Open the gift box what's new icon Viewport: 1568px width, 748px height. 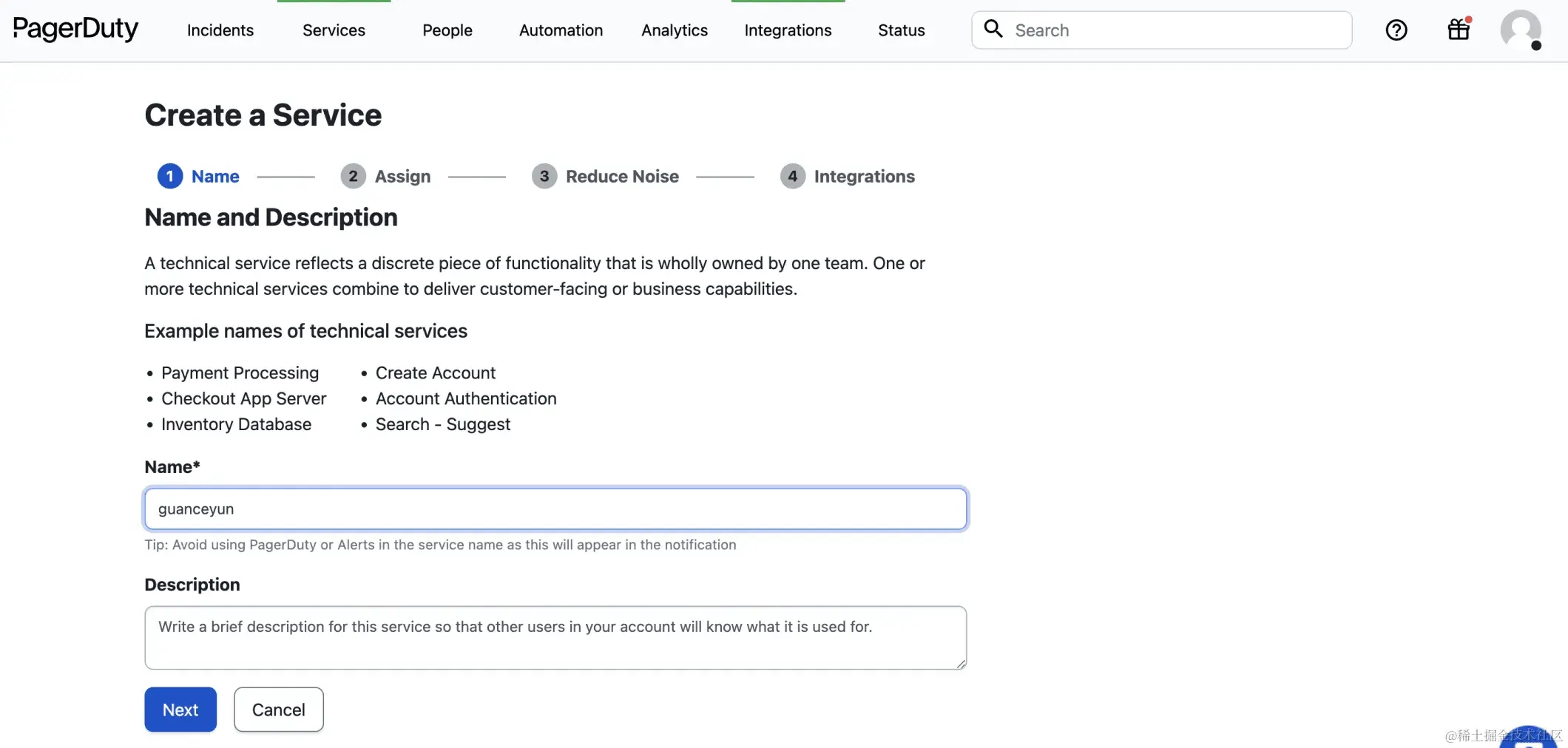click(x=1459, y=30)
